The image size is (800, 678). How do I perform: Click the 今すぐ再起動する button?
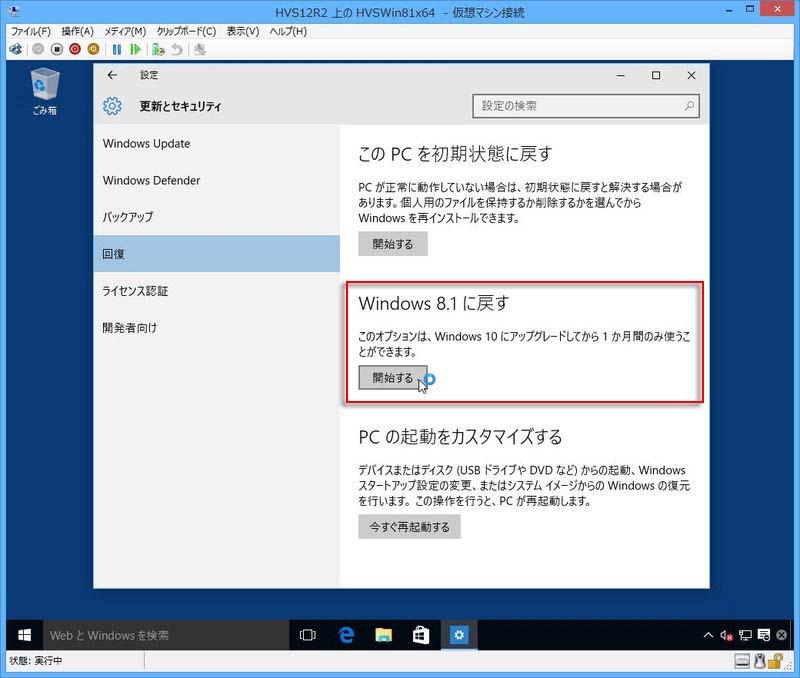coord(409,527)
